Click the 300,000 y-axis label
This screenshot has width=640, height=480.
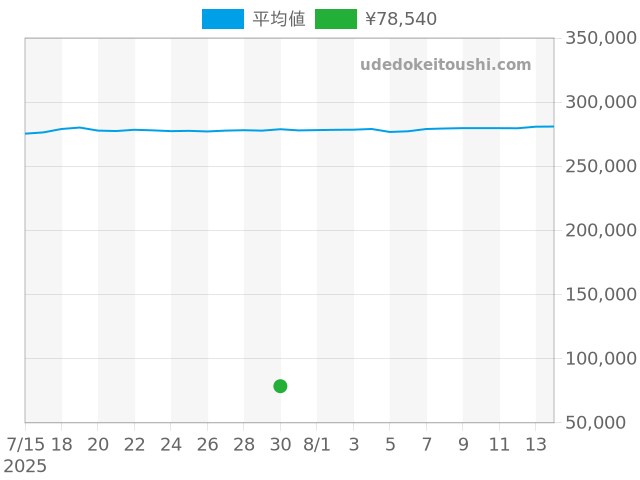(601, 102)
